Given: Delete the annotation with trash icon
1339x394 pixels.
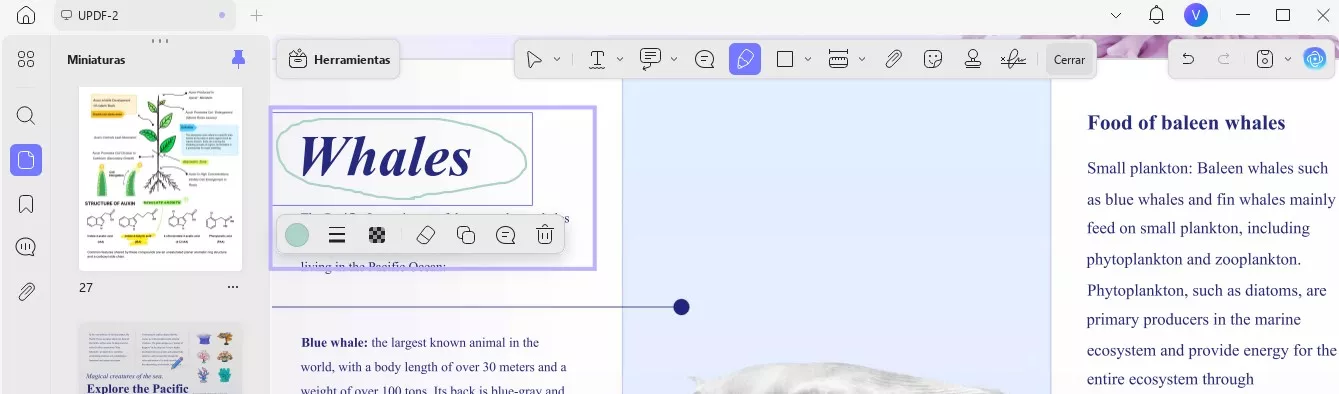Looking at the screenshot, I should click(x=545, y=235).
